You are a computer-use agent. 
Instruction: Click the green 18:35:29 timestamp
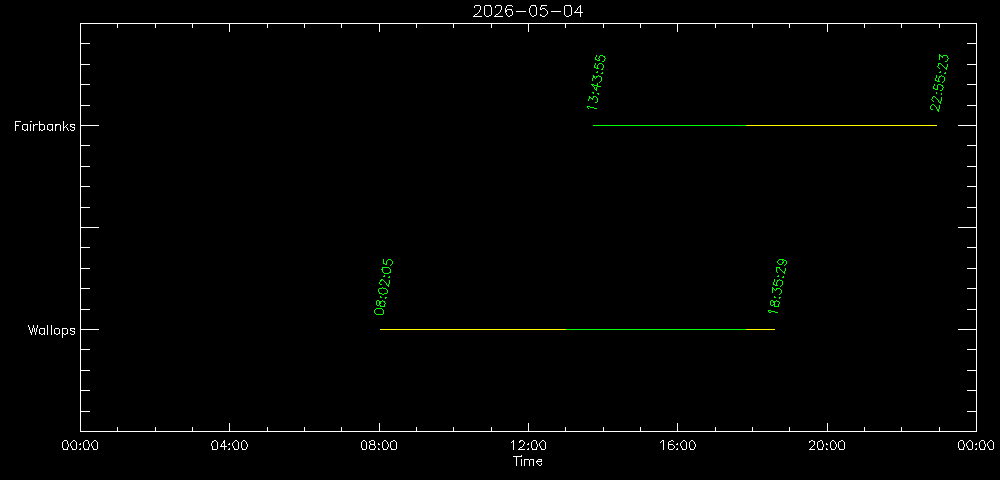pyautogui.click(x=778, y=287)
